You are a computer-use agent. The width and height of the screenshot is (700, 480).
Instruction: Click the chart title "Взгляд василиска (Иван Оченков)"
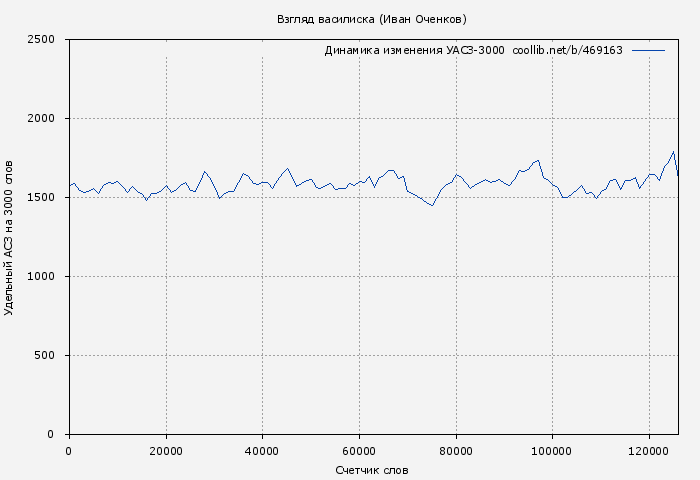coord(371,19)
